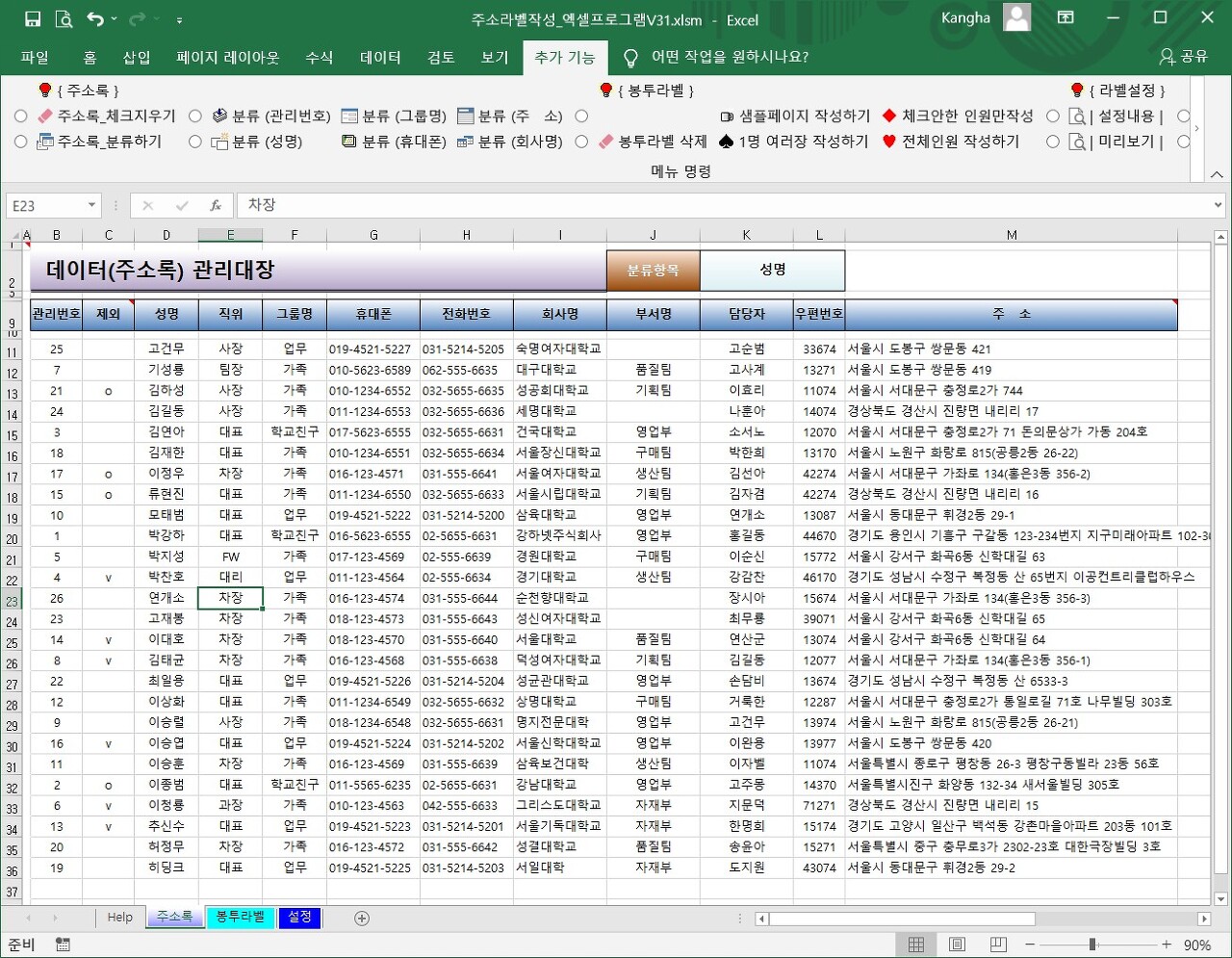Select radio button beside 주소록_체크지우기
Viewport: 1232px width, 958px height.
point(21,116)
